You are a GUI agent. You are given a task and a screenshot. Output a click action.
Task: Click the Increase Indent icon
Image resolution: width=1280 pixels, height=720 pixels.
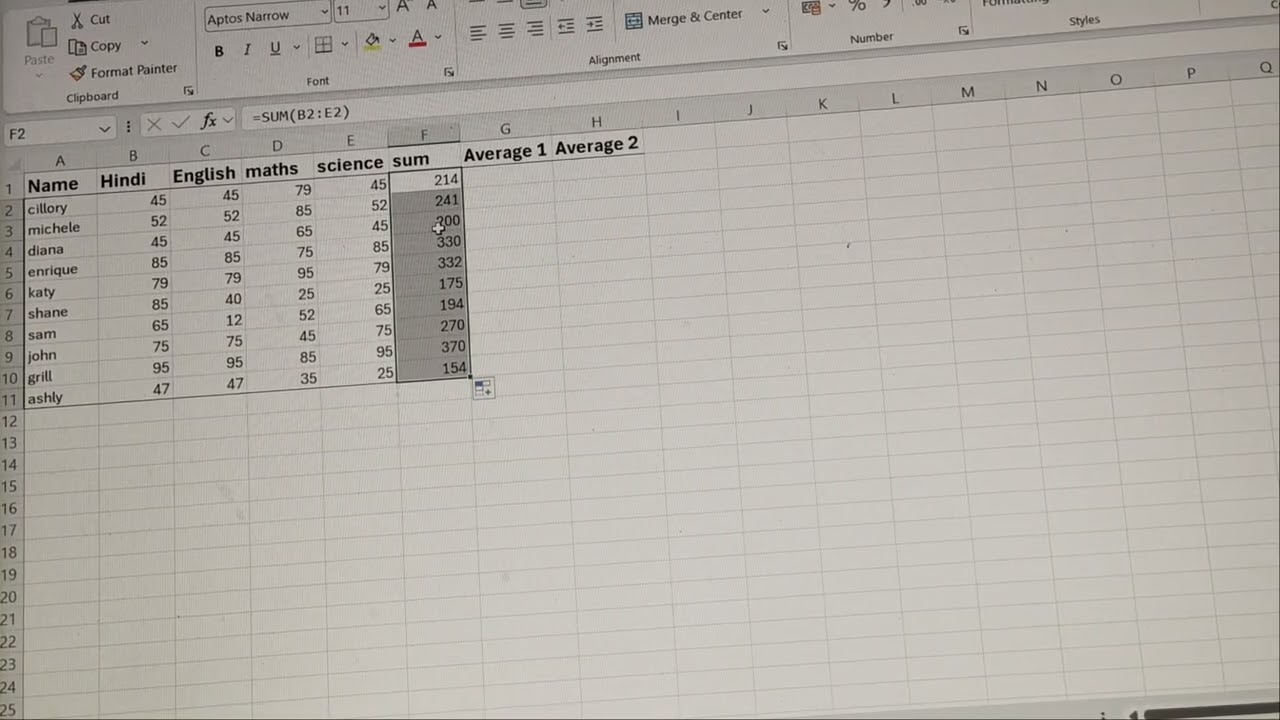[x=595, y=24]
